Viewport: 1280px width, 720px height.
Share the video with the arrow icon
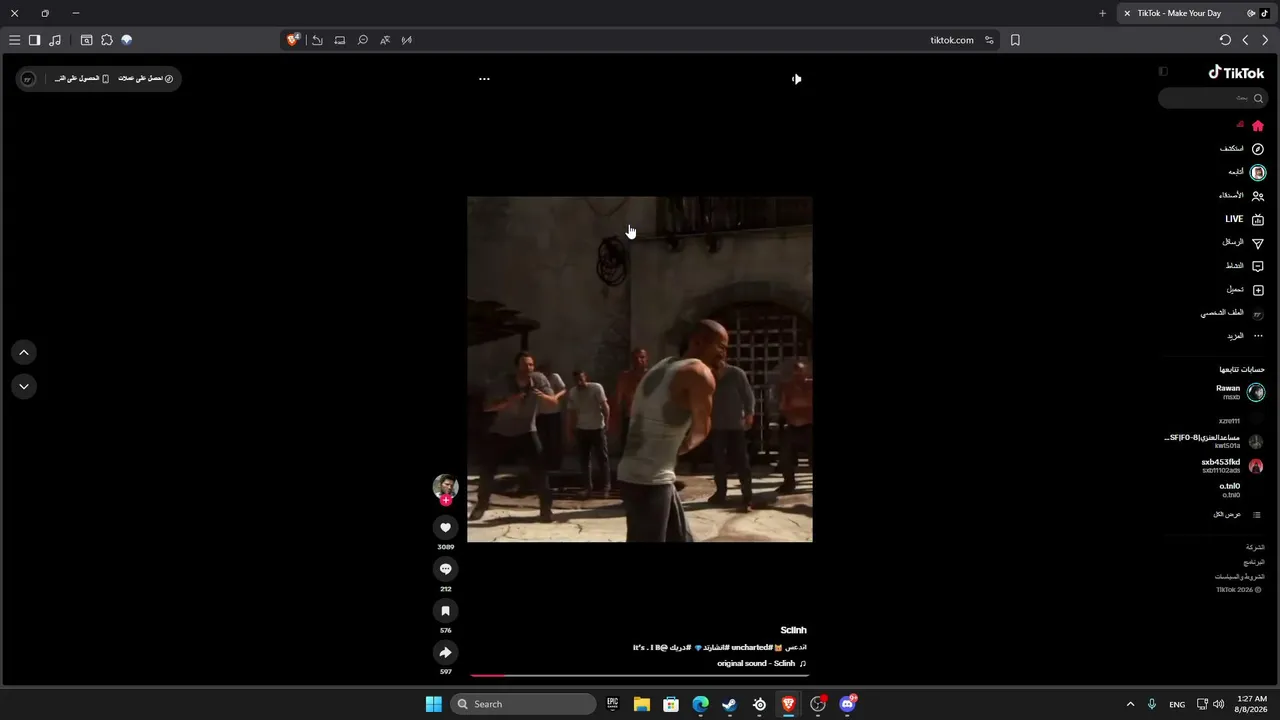pyautogui.click(x=446, y=652)
